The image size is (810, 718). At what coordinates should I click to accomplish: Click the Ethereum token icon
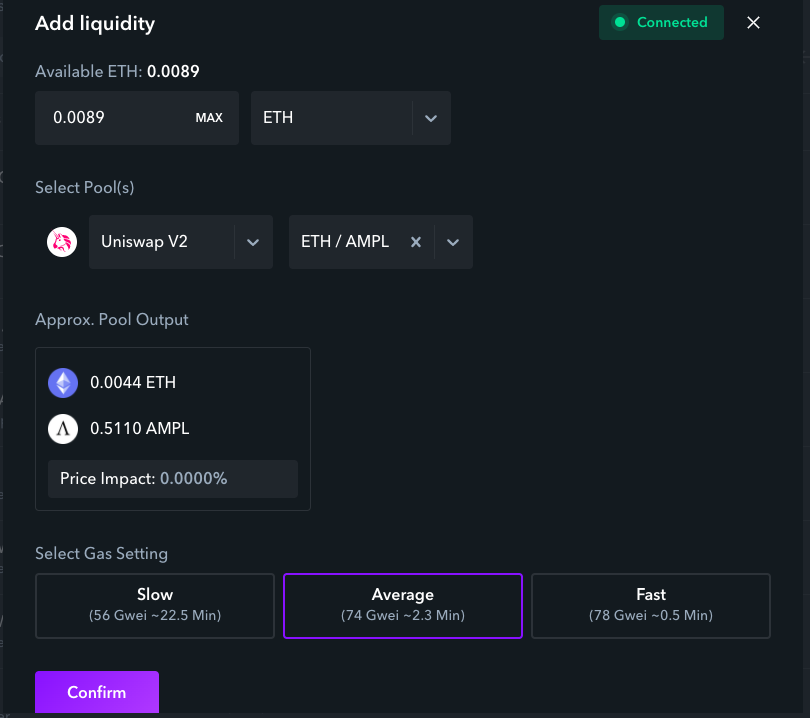[x=63, y=382]
